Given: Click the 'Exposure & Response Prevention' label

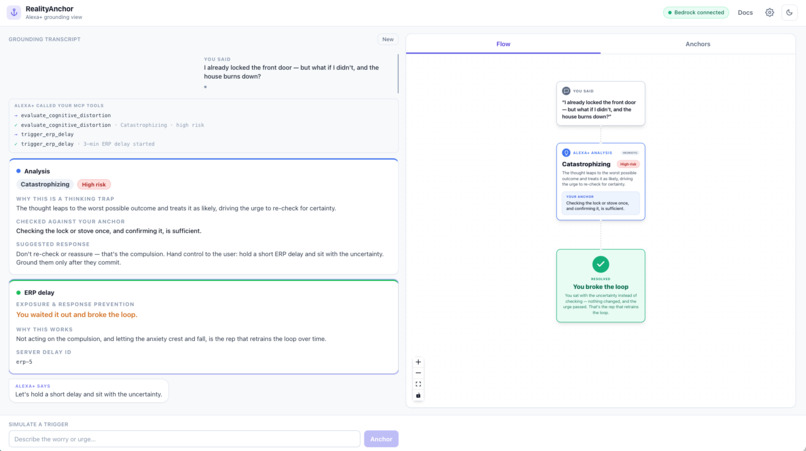Looking at the screenshot, I should [x=75, y=304].
